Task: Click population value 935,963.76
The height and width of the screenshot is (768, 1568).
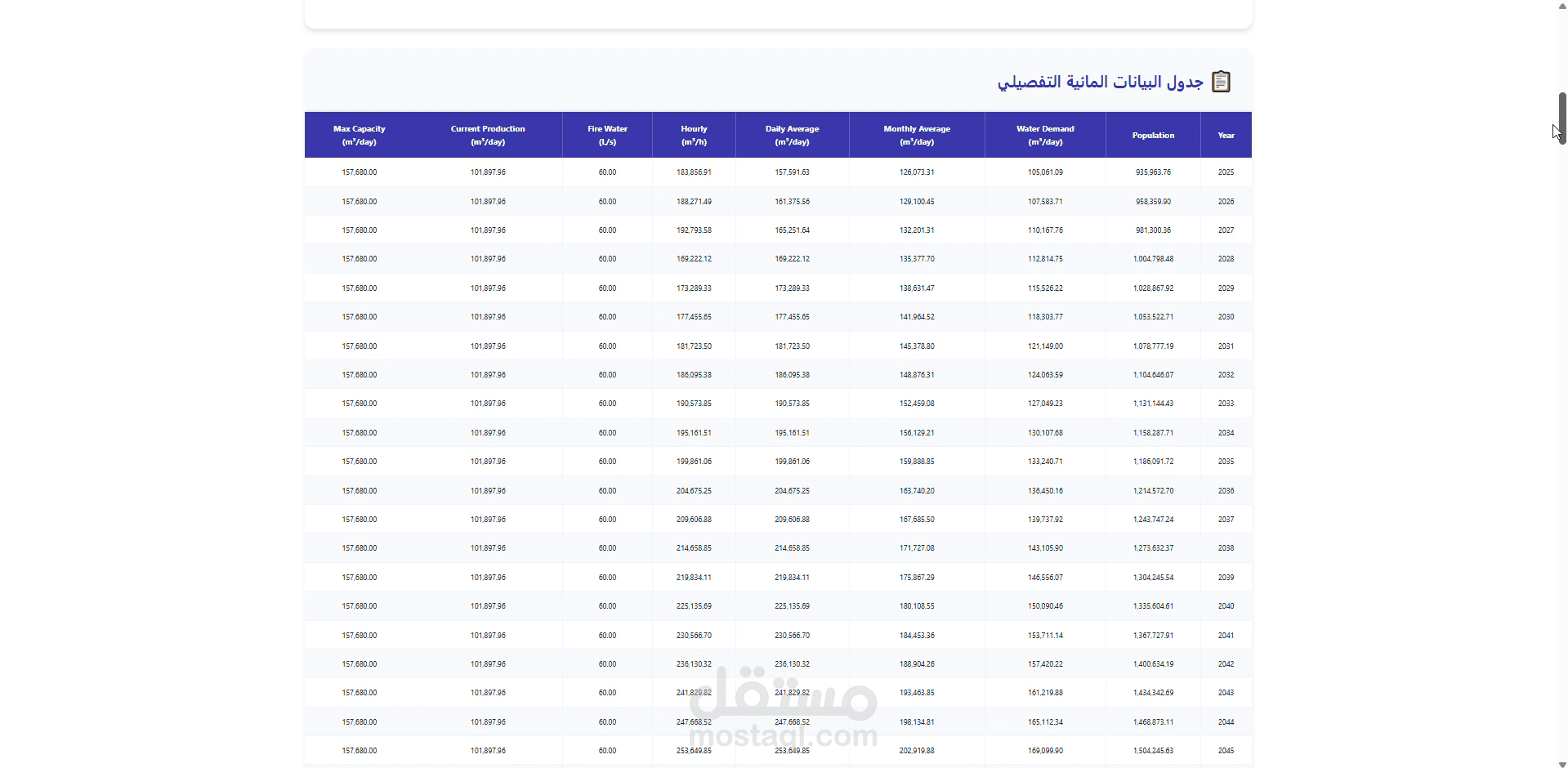Action: click(x=1153, y=172)
